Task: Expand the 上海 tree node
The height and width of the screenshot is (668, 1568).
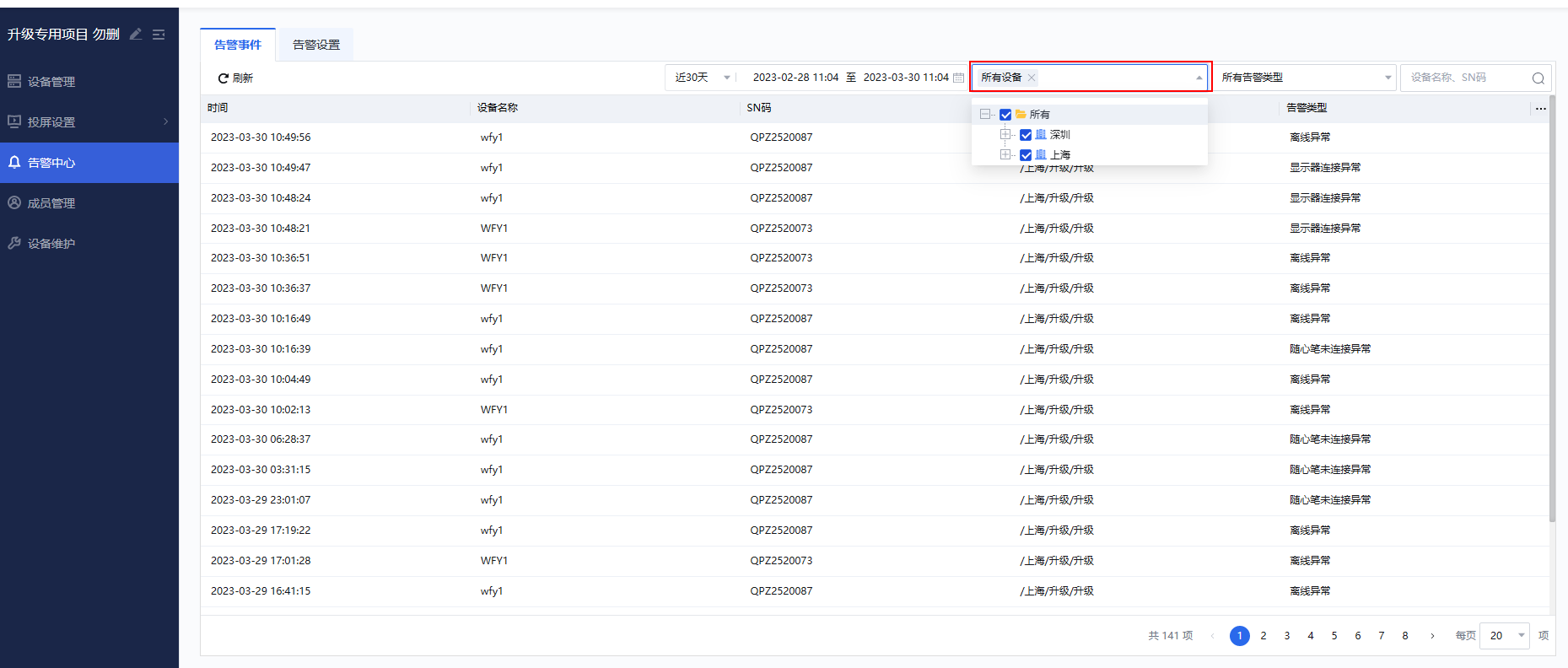Action: tap(1005, 155)
